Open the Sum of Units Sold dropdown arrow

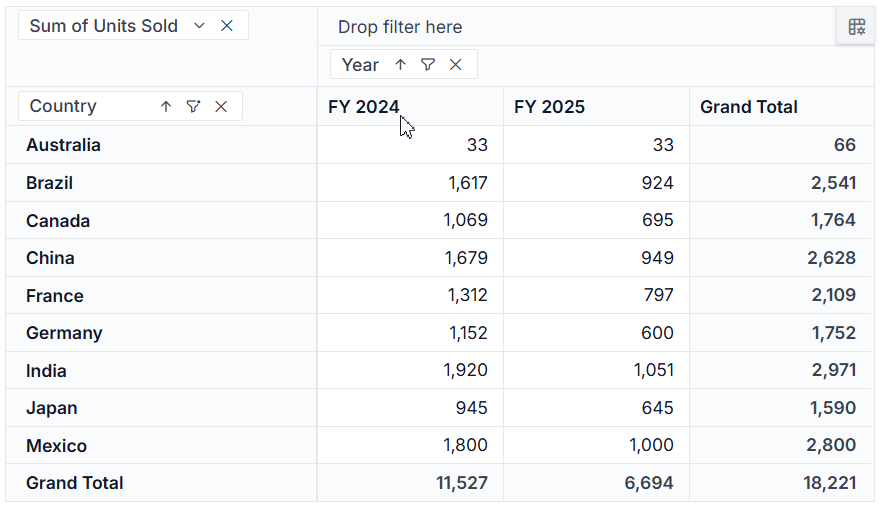point(199,26)
